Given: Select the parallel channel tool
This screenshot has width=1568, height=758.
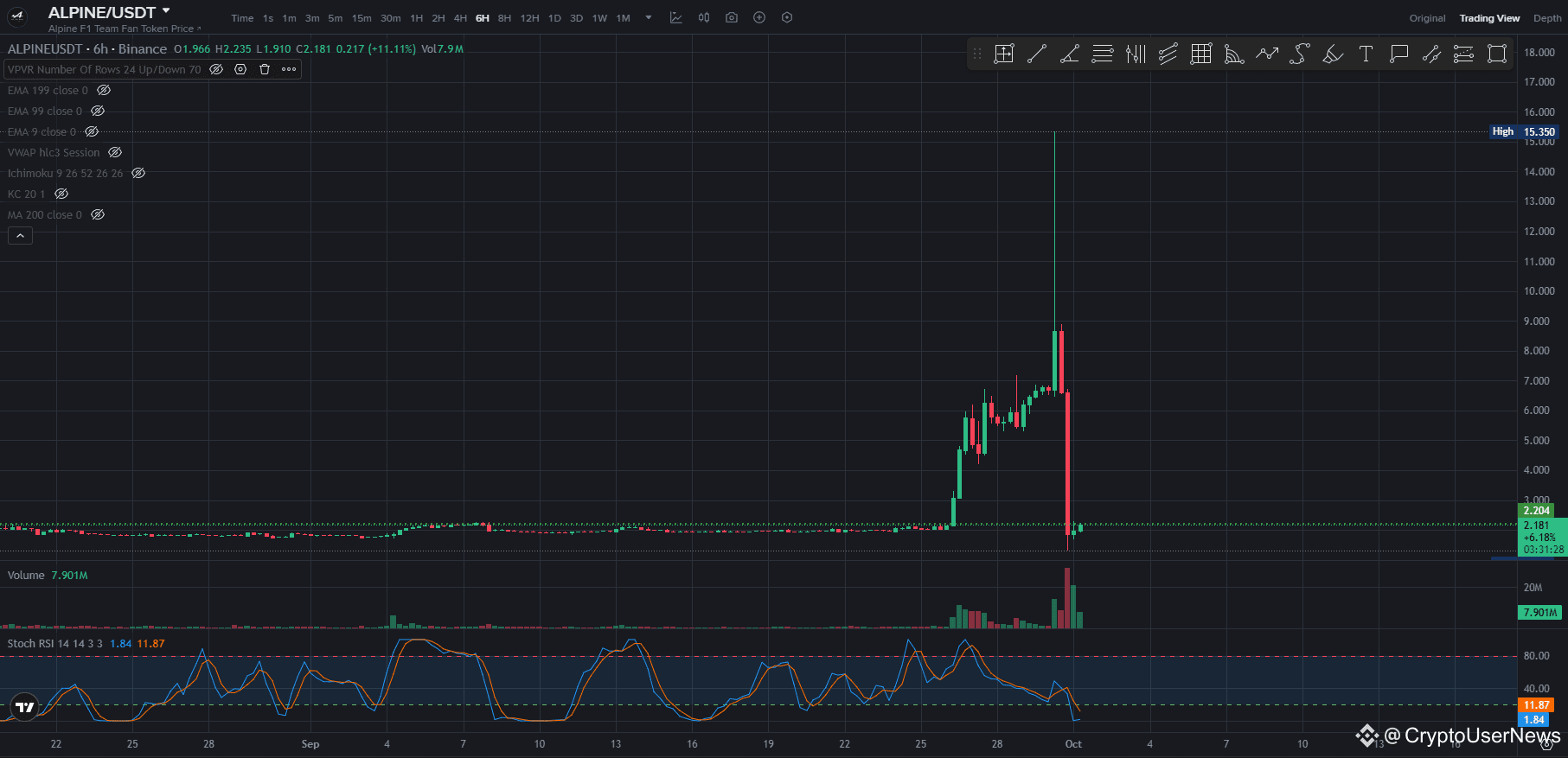Looking at the screenshot, I should 1168,54.
